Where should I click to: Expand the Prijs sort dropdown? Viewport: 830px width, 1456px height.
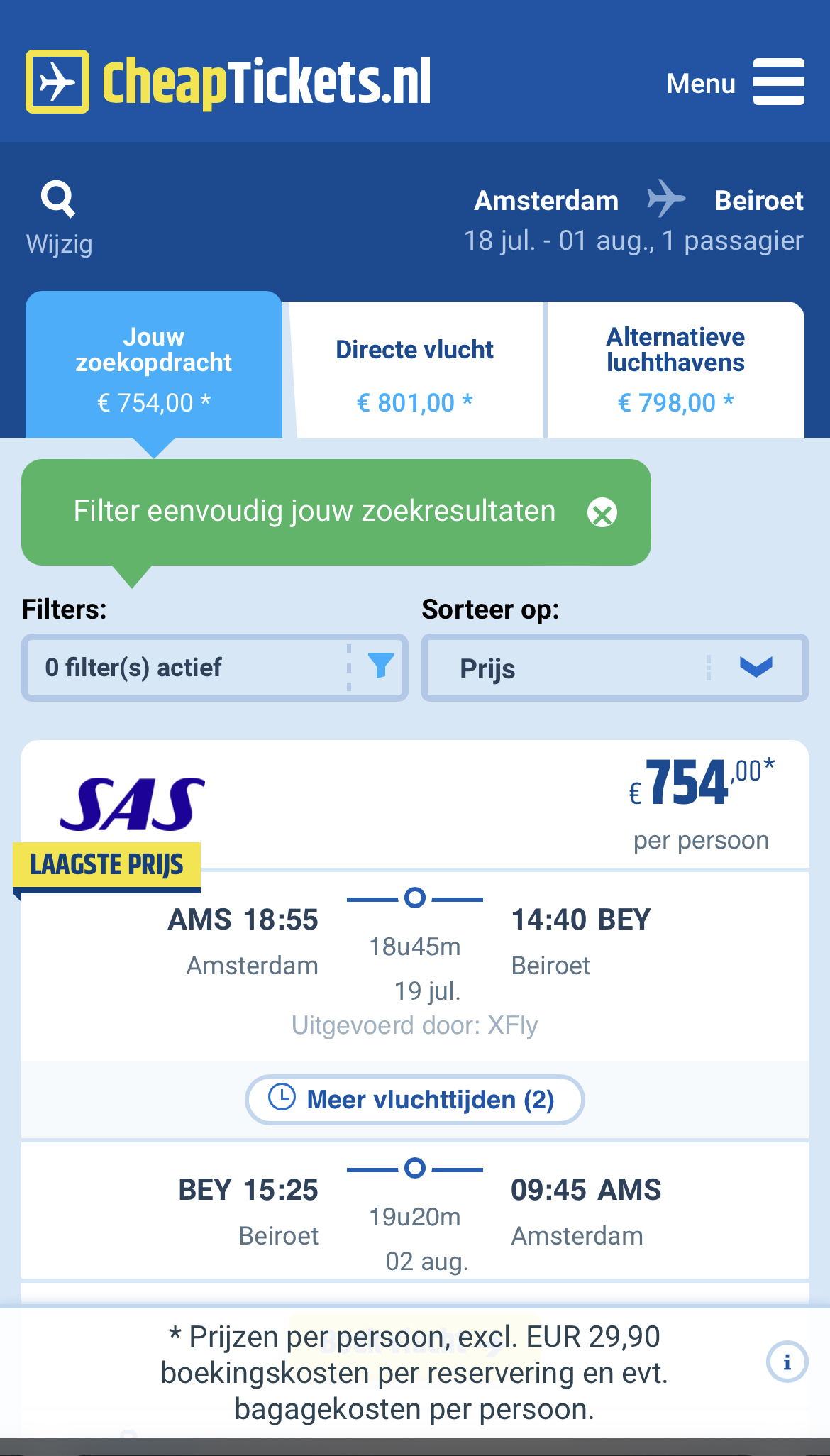(x=615, y=668)
